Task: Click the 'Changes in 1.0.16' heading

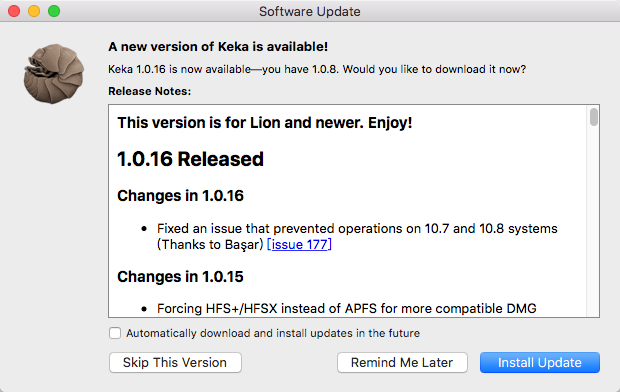Action: pyautogui.click(x=180, y=196)
